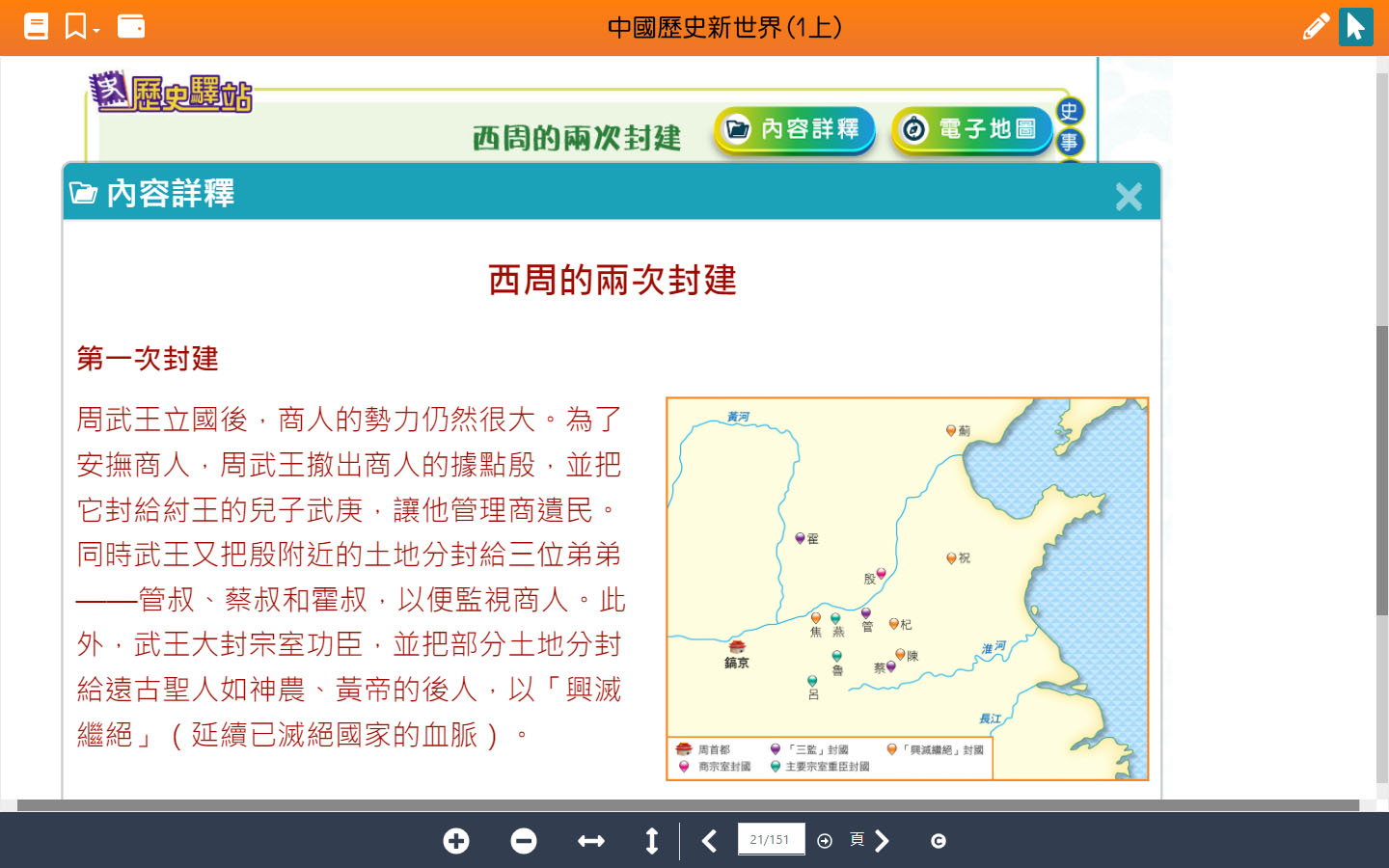Close the 內容詳釋 popup panel
Image resolution: width=1389 pixels, height=868 pixels.
tap(1128, 197)
